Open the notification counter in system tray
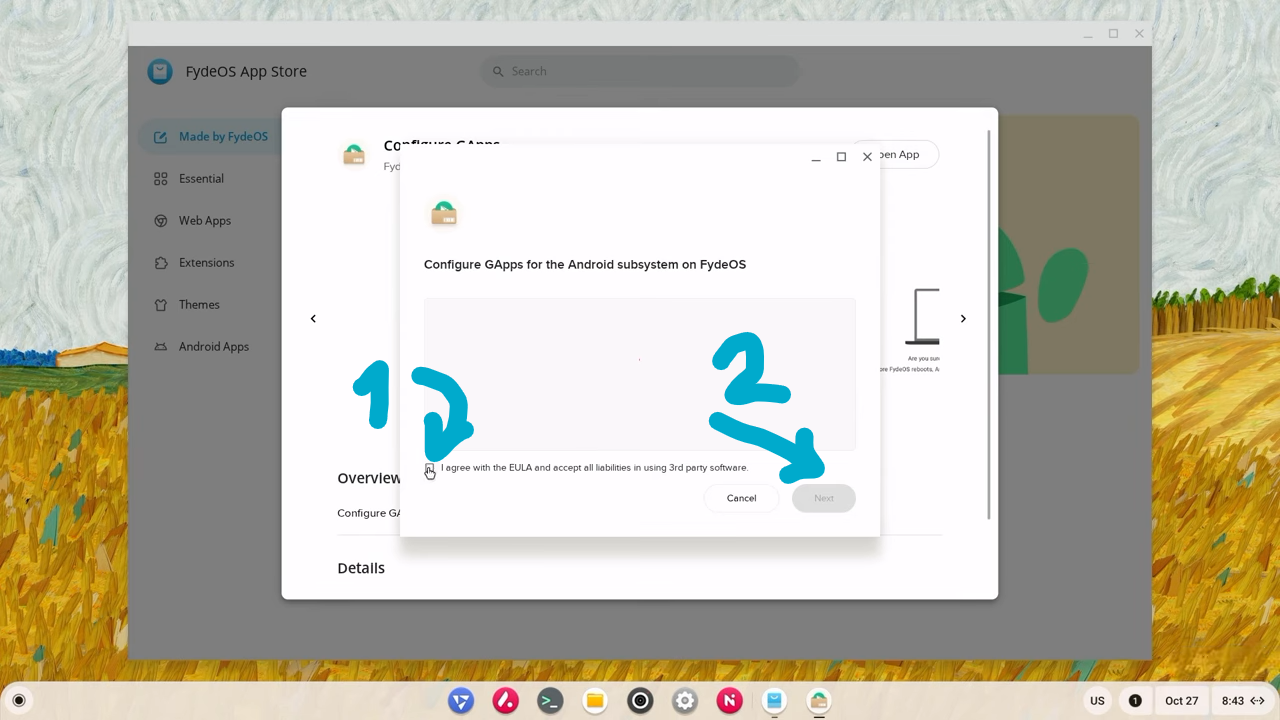Screen dimensions: 1280x720 coord(1135,701)
